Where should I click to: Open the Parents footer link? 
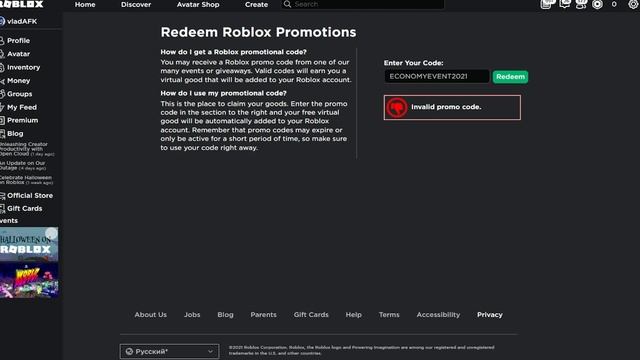pyautogui.click(x=263, y=315)
